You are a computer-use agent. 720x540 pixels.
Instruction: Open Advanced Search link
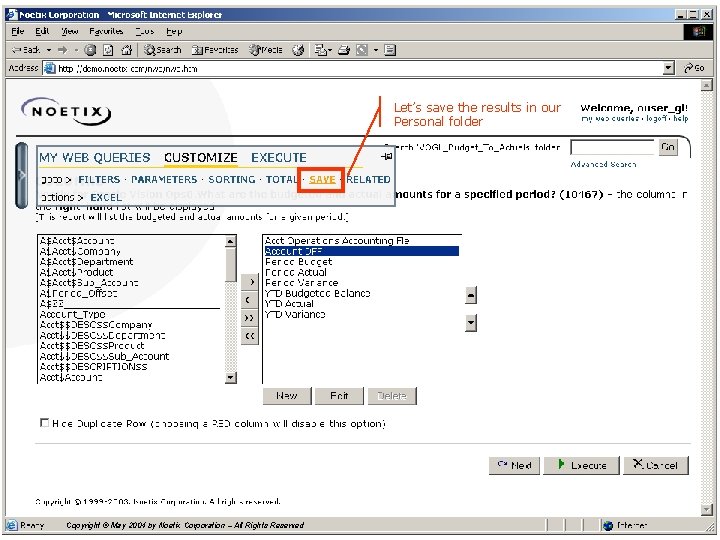click(603, 164)
